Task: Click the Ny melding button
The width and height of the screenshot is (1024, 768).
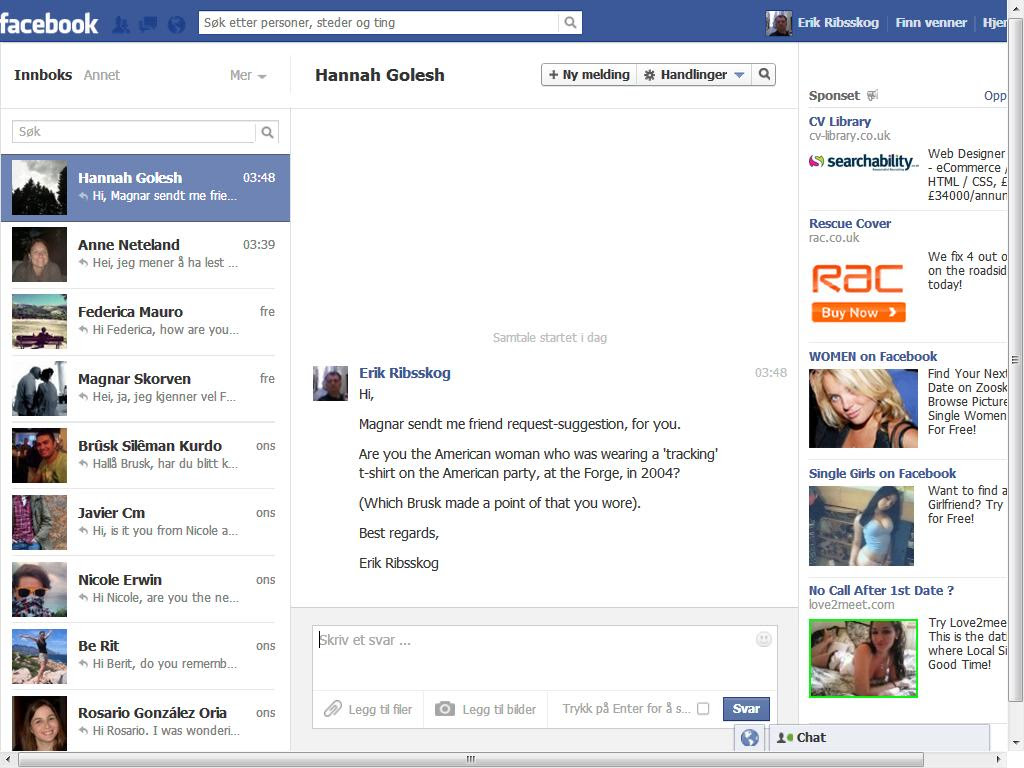Action: 589,74
